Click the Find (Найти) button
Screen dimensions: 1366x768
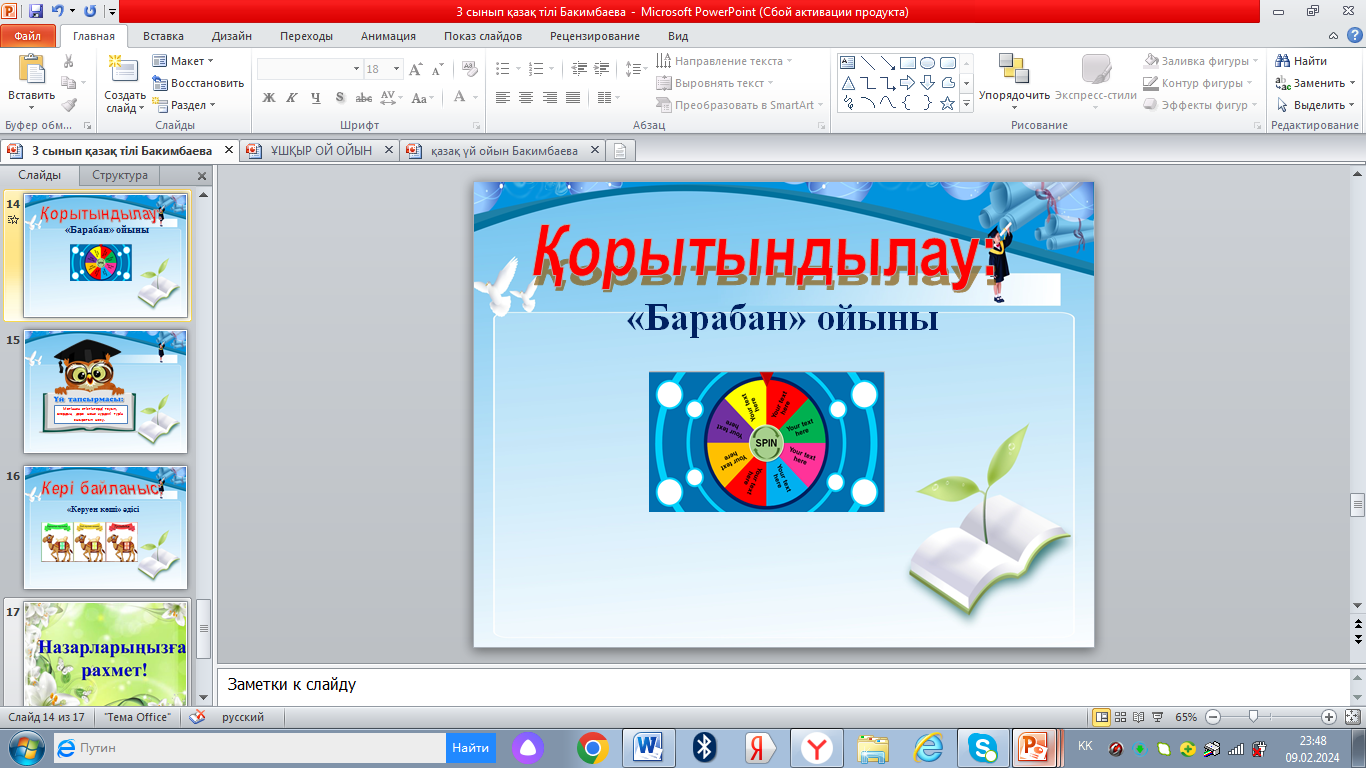coord(1301,61)
